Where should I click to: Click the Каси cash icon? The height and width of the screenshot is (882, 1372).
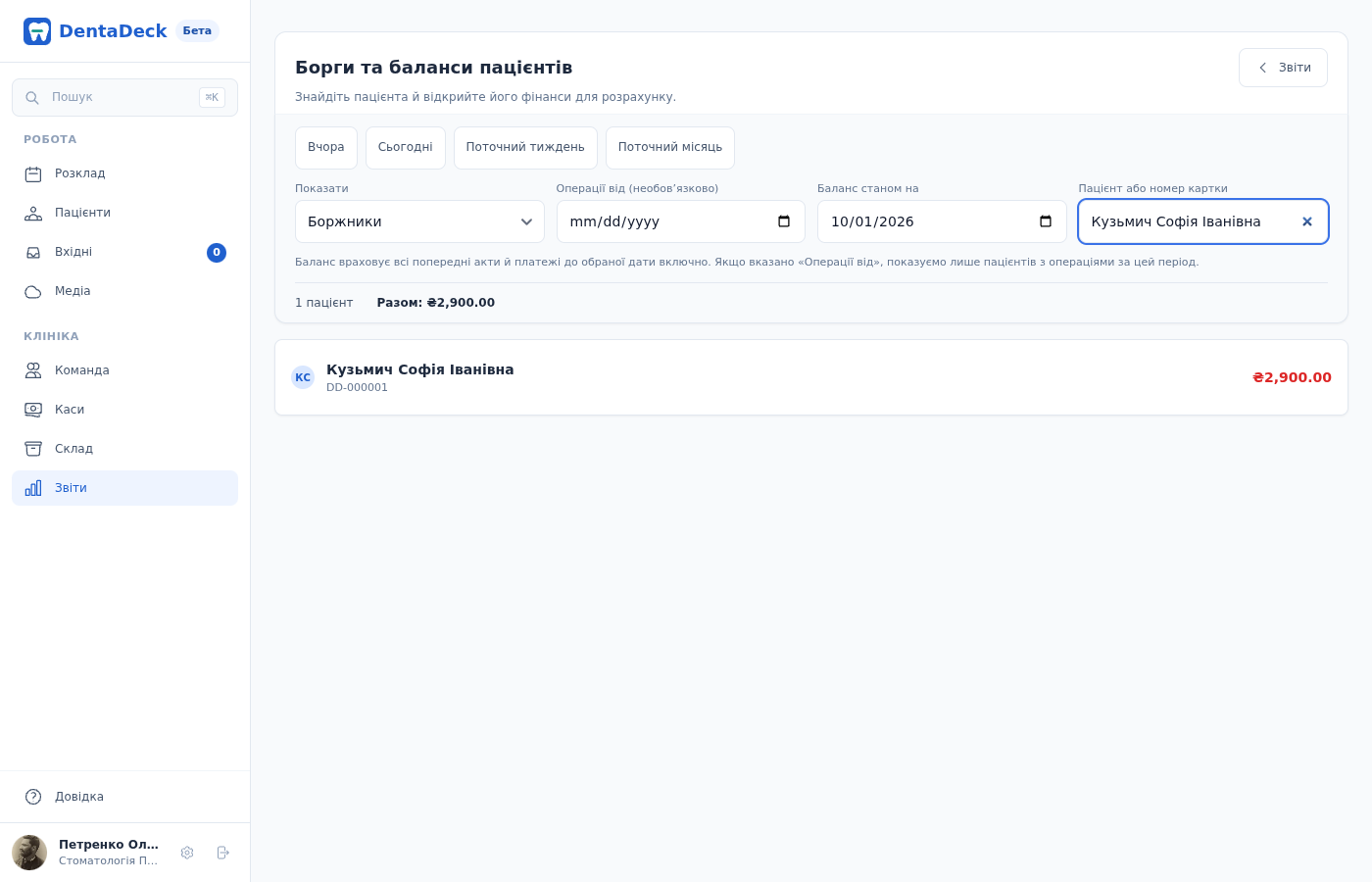33,410
